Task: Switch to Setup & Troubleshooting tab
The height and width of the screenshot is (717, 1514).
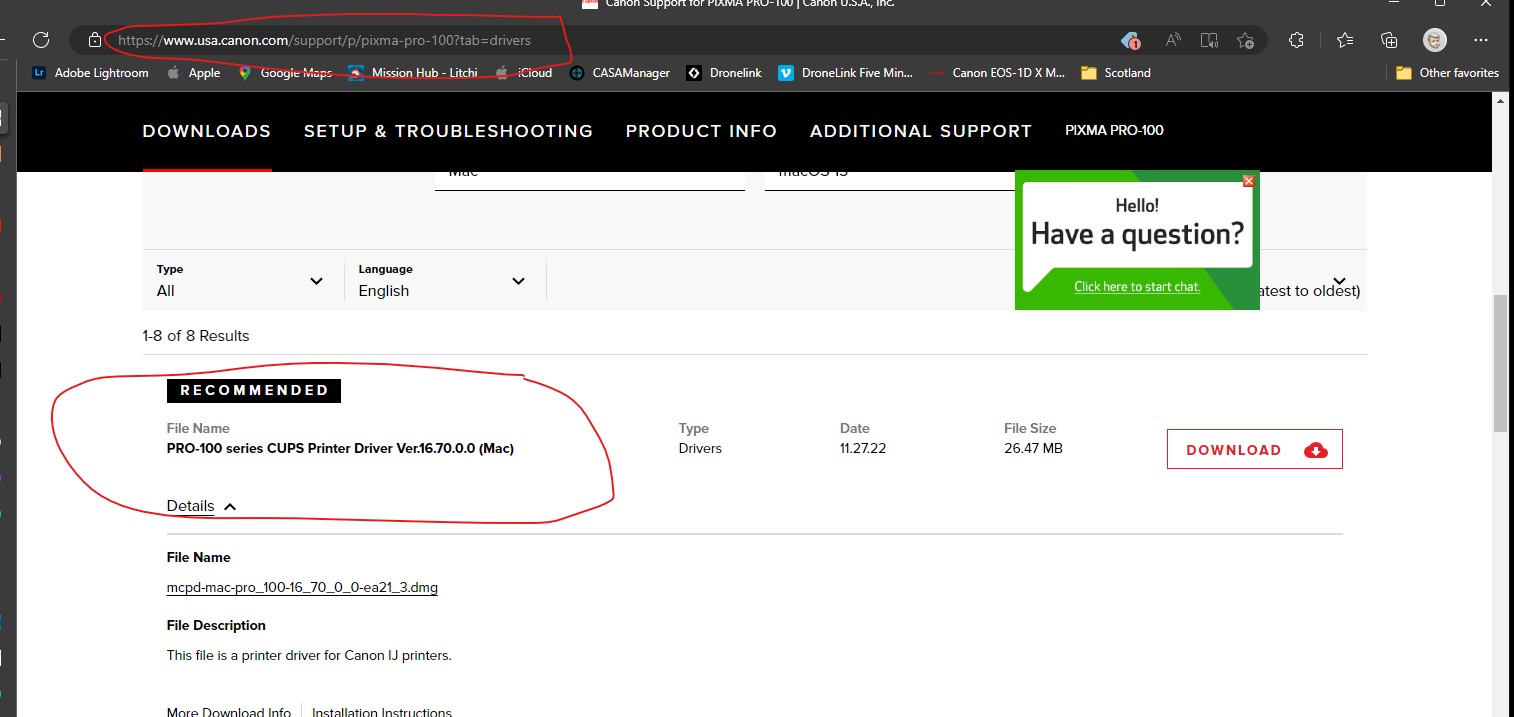Action: coord(448,131)
